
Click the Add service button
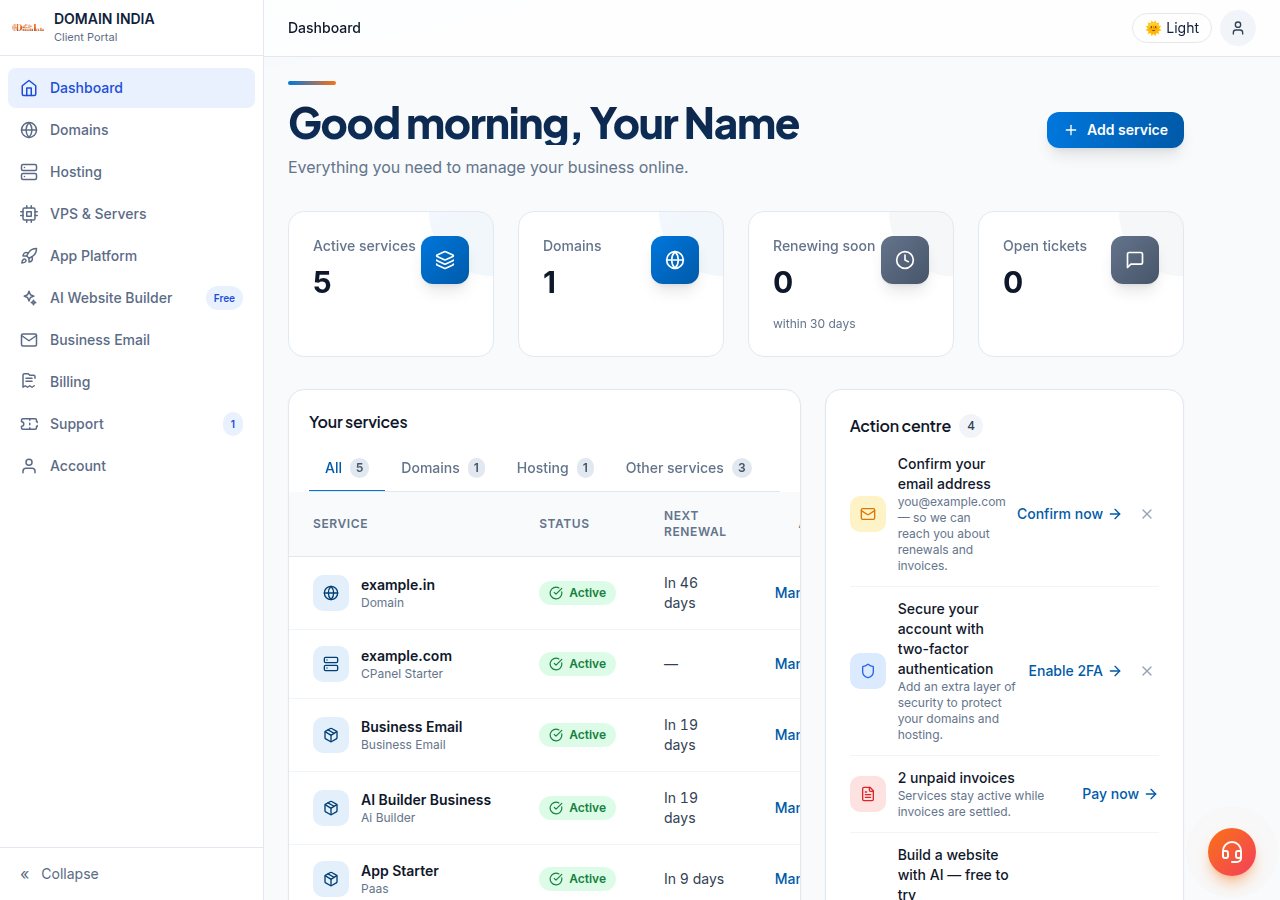point(1115,130)
